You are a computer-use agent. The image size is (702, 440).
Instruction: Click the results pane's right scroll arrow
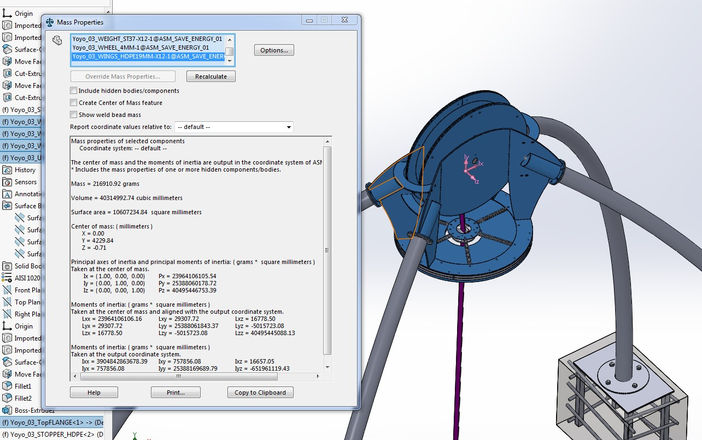318,376
